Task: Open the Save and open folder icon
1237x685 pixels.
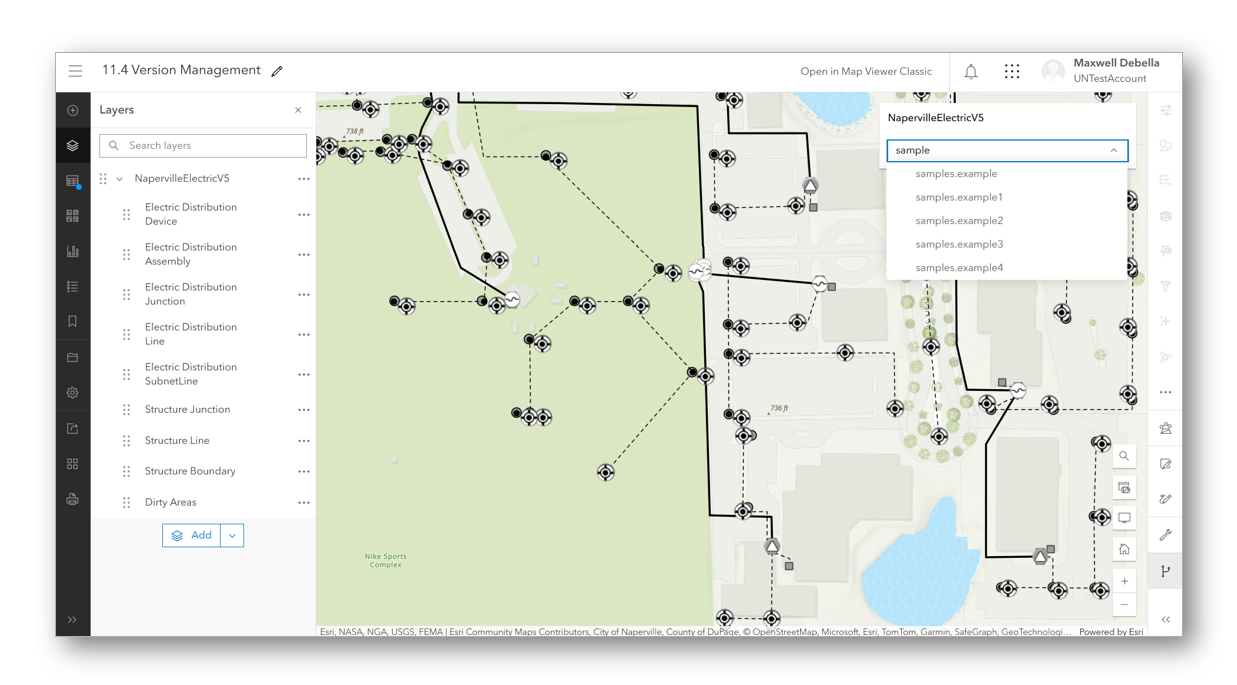Action: 73,358
